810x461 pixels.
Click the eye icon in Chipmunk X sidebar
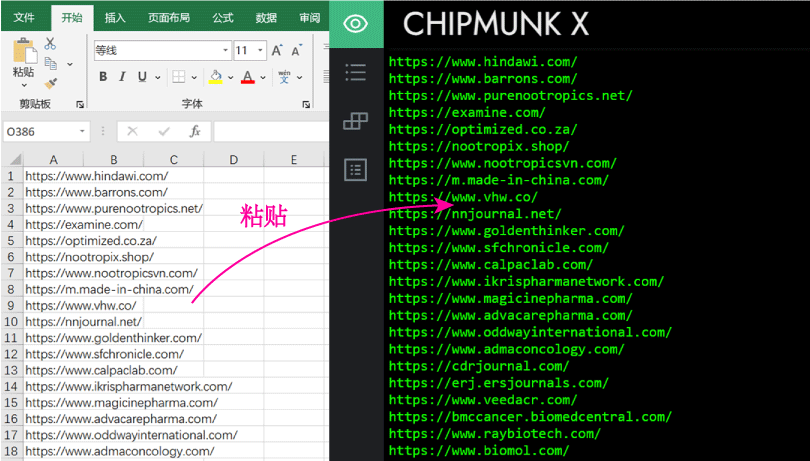(x=356, y=23)
